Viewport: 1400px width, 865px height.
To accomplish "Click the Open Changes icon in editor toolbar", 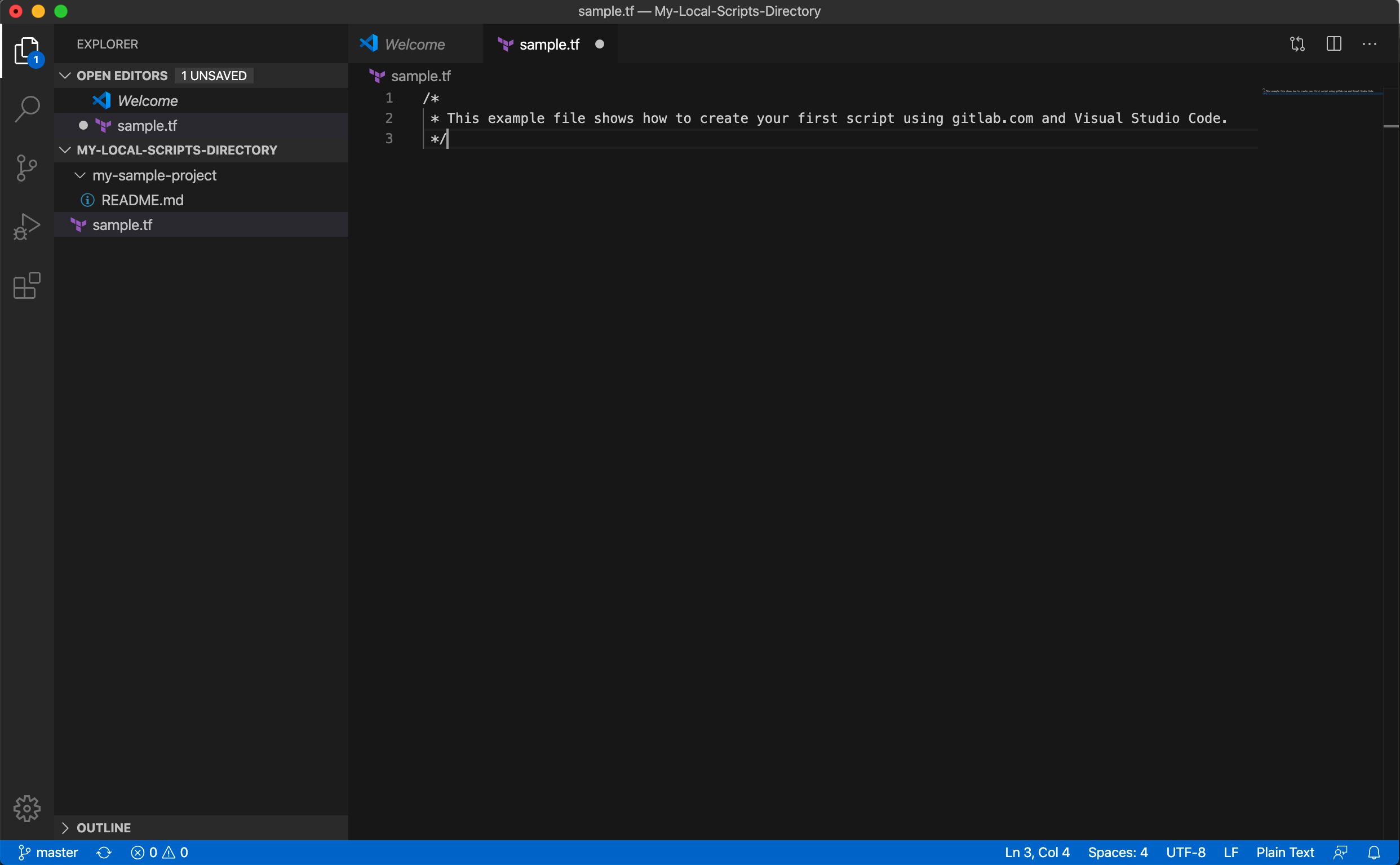I will point(1297,44).
